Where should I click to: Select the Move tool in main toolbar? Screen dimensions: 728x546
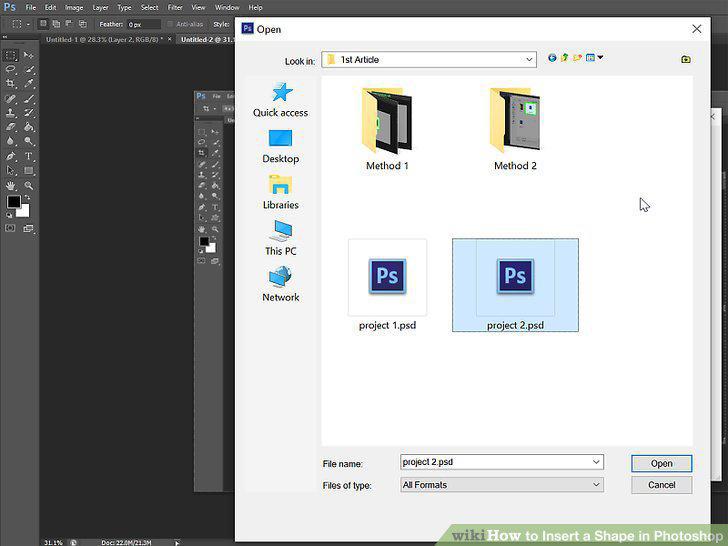(29, 56)
